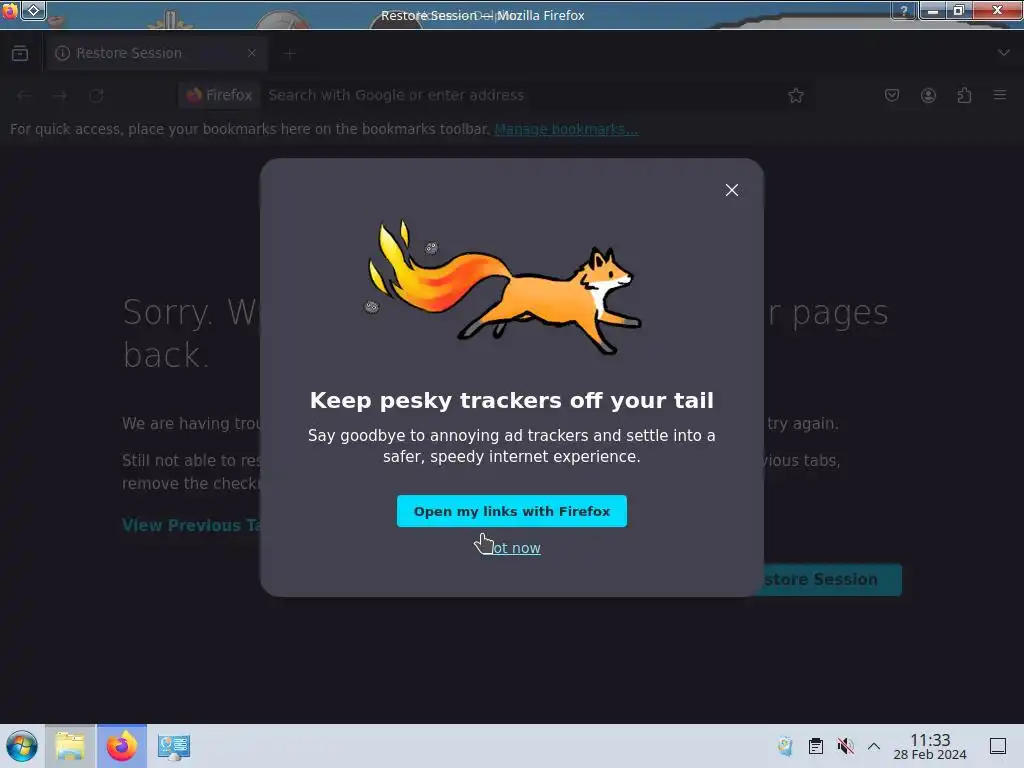Open Firefox View icon at tab bar
This screenshot has height=768, width=1024.
pos(20,53)
